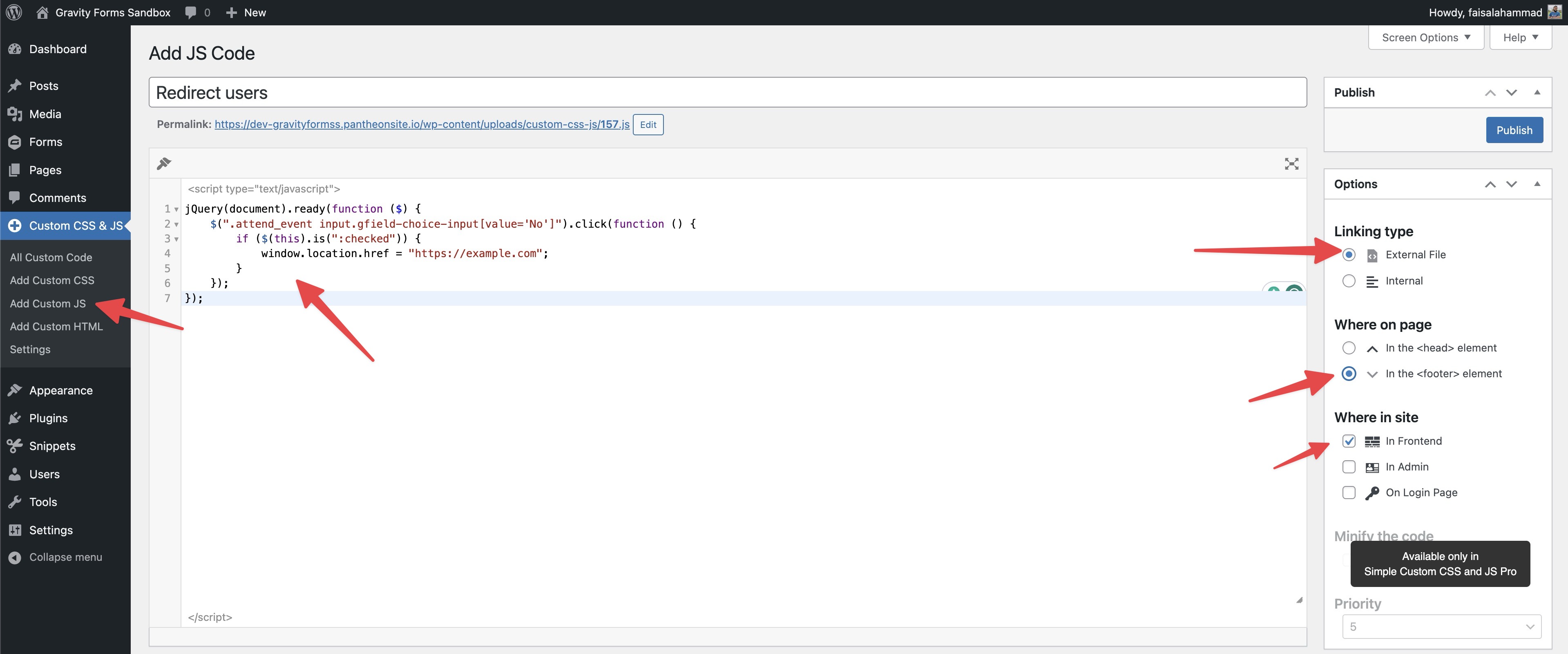Click the Settings sliders icon in sidebar
The width and height of the screenshot is (1568, 654).
click(x=15, y=531)
